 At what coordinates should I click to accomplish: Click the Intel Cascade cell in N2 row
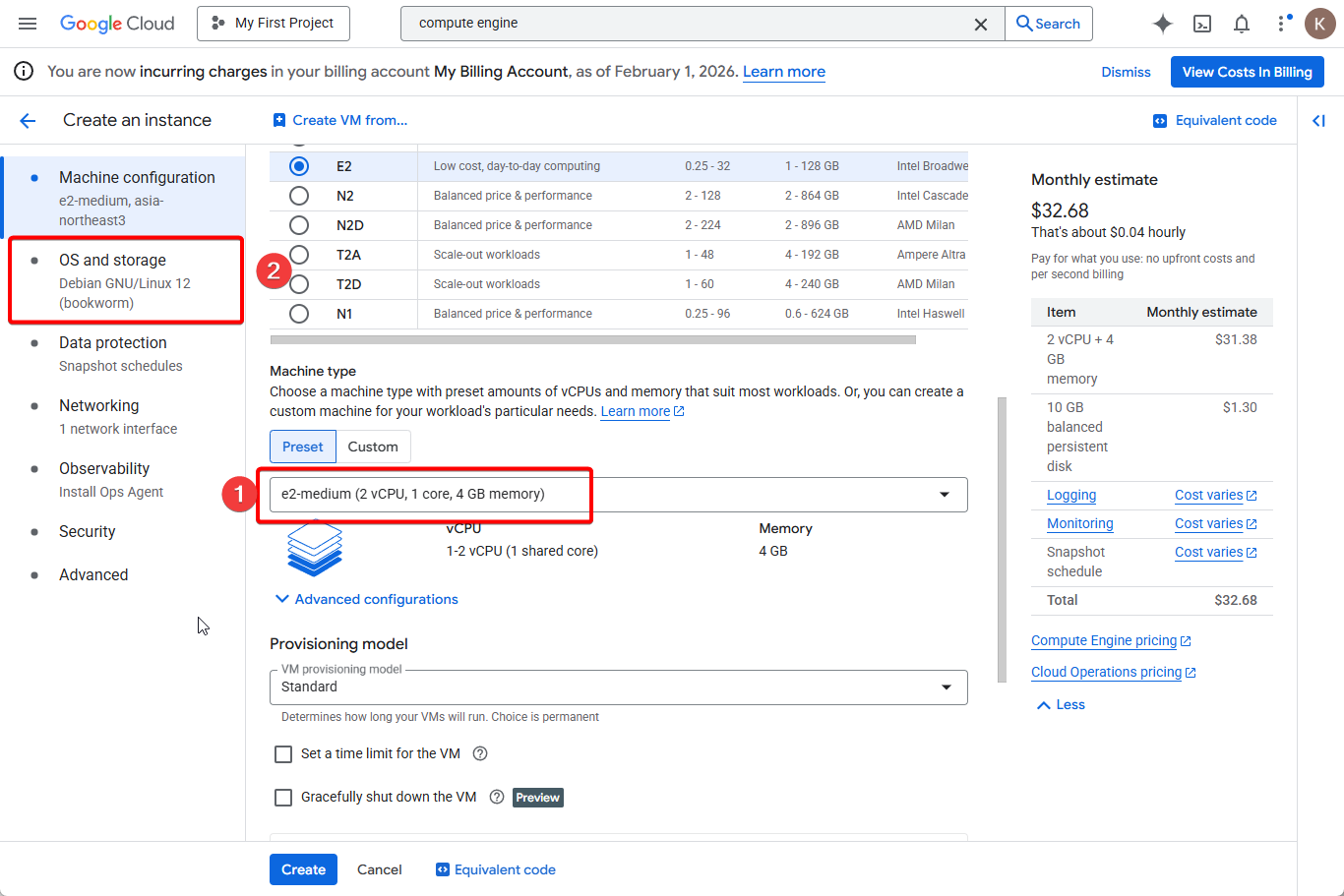click(932, 196)
